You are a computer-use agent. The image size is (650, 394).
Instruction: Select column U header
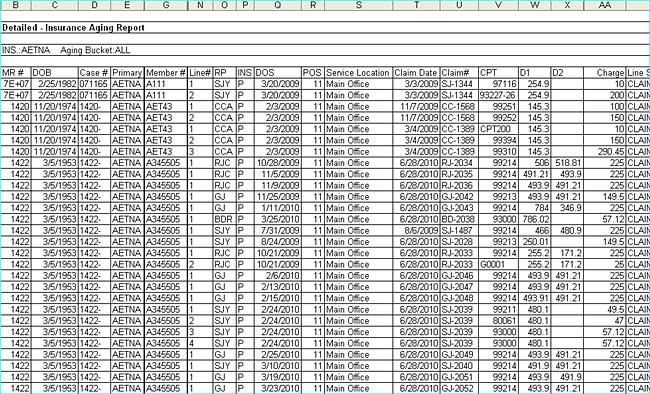[459, 5]
